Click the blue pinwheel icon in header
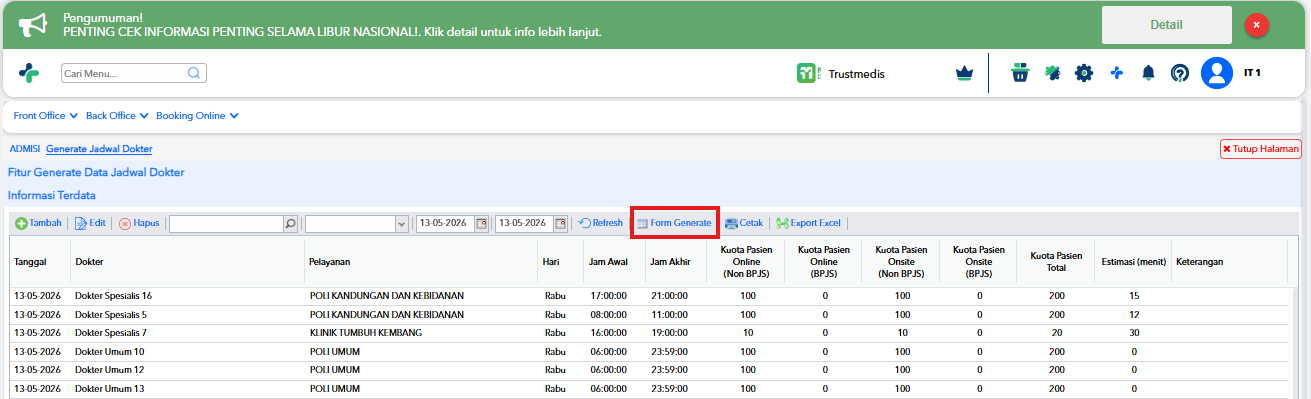Image resolution: width=1311 pixels, height=399 pixels. pos(1117,73)
